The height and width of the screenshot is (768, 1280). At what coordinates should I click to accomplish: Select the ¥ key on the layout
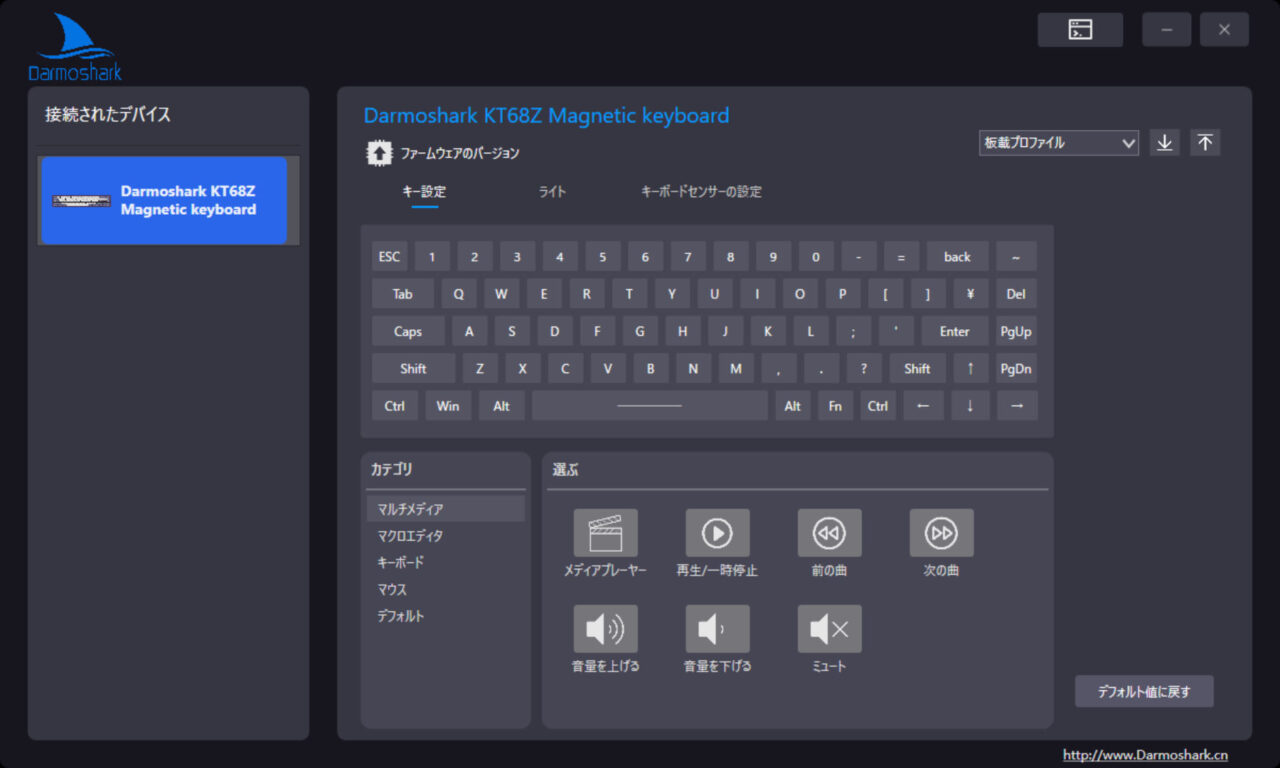(x=970, y=294)
